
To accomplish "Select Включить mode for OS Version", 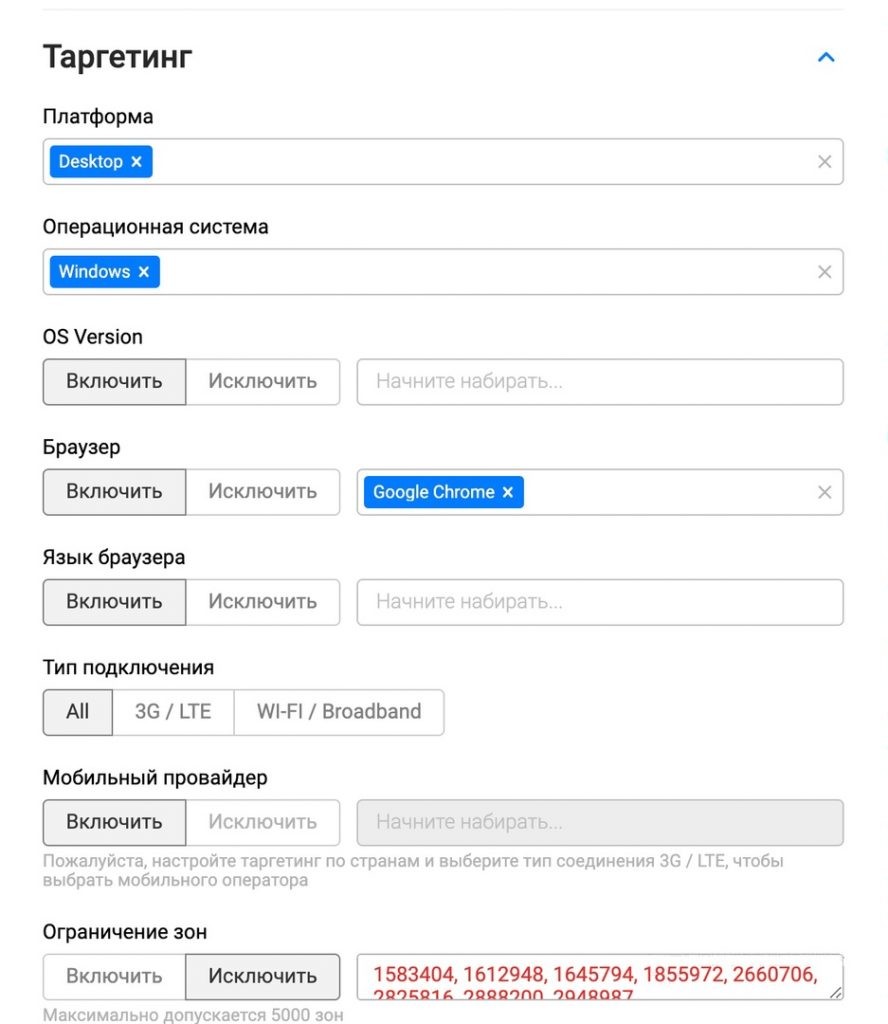I will coord(114,381).
